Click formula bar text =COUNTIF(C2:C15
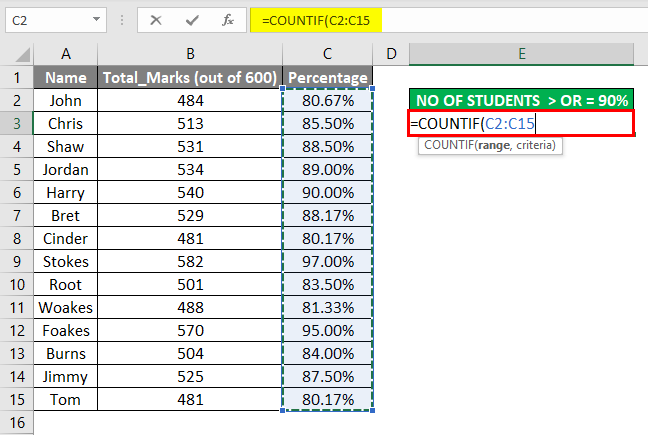This screenshot has width=648, height=435. click(316, 20)
